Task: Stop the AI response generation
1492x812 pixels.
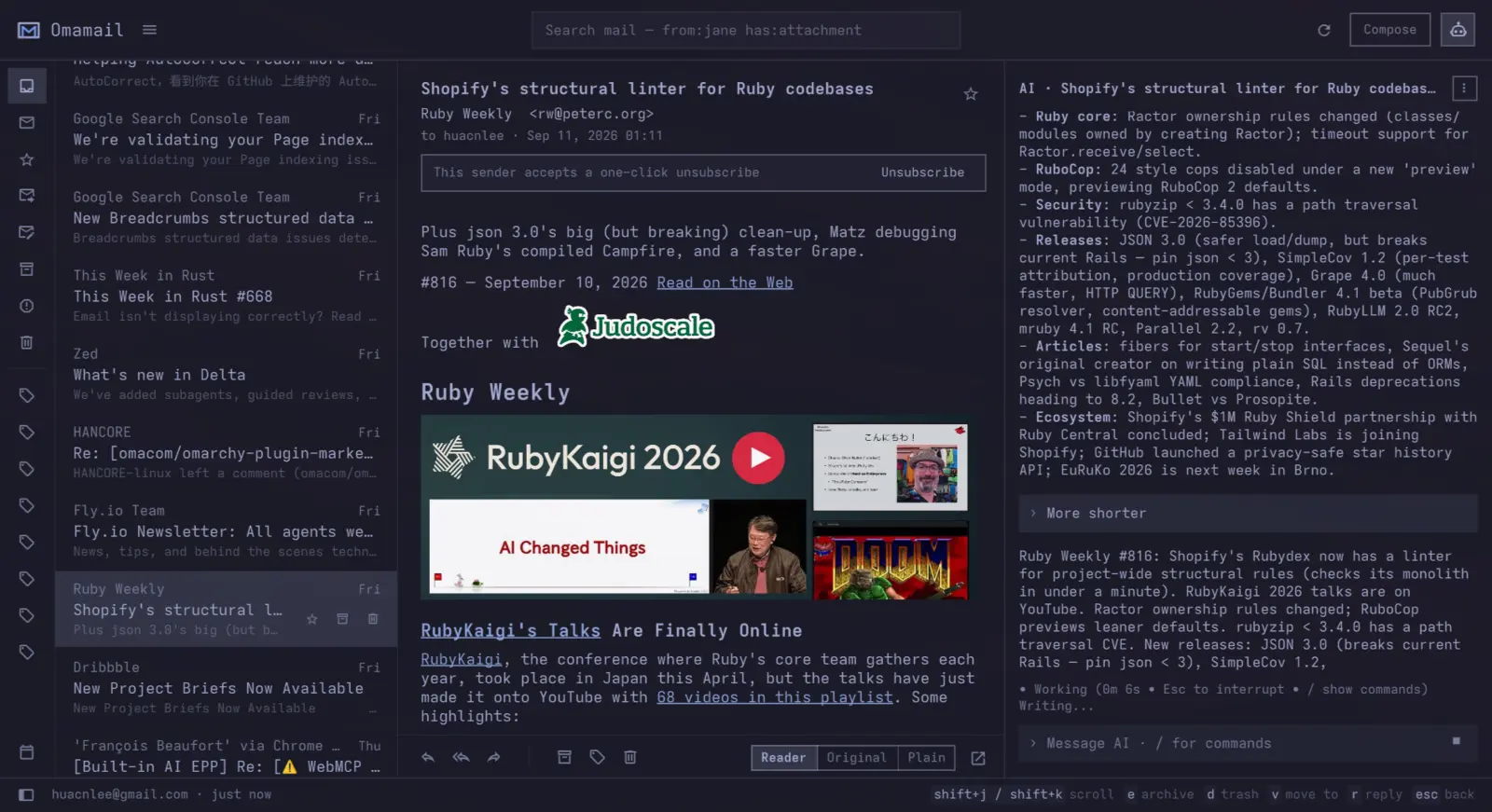Action: [1457, 741]
